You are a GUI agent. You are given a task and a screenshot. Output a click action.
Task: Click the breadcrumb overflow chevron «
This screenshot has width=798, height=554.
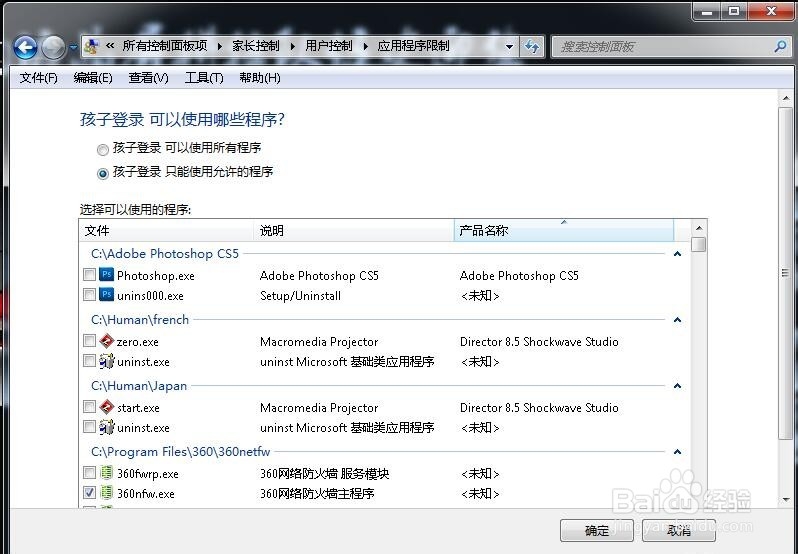pos(110,46)
